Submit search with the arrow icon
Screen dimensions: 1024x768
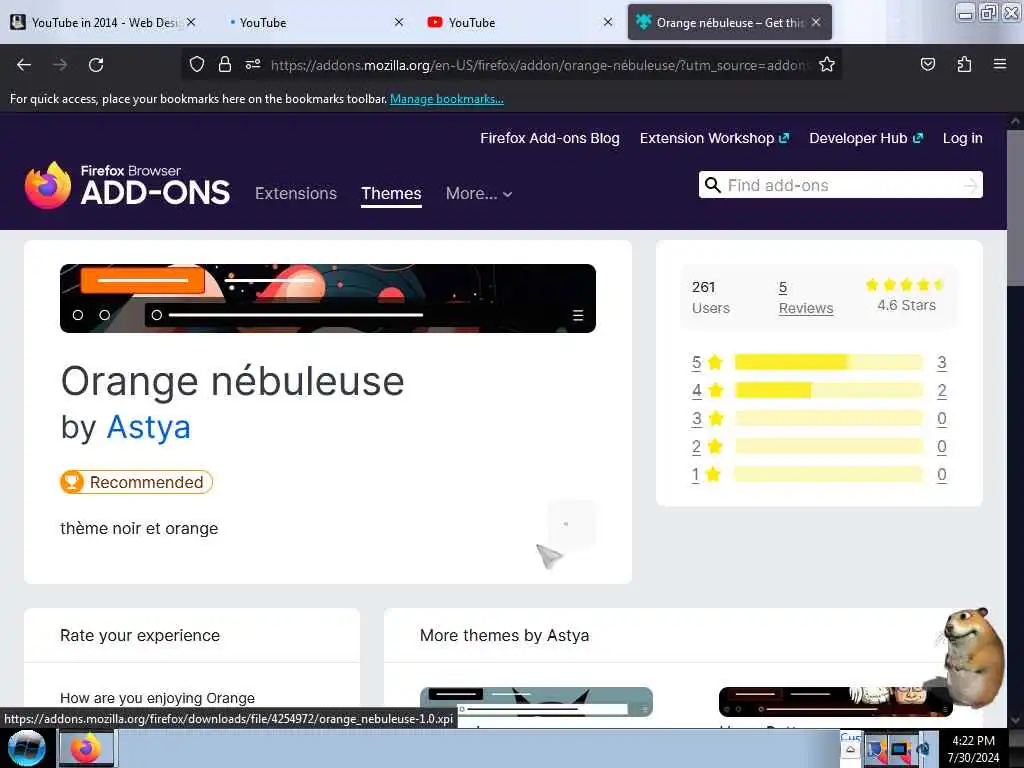coord(971,185)
